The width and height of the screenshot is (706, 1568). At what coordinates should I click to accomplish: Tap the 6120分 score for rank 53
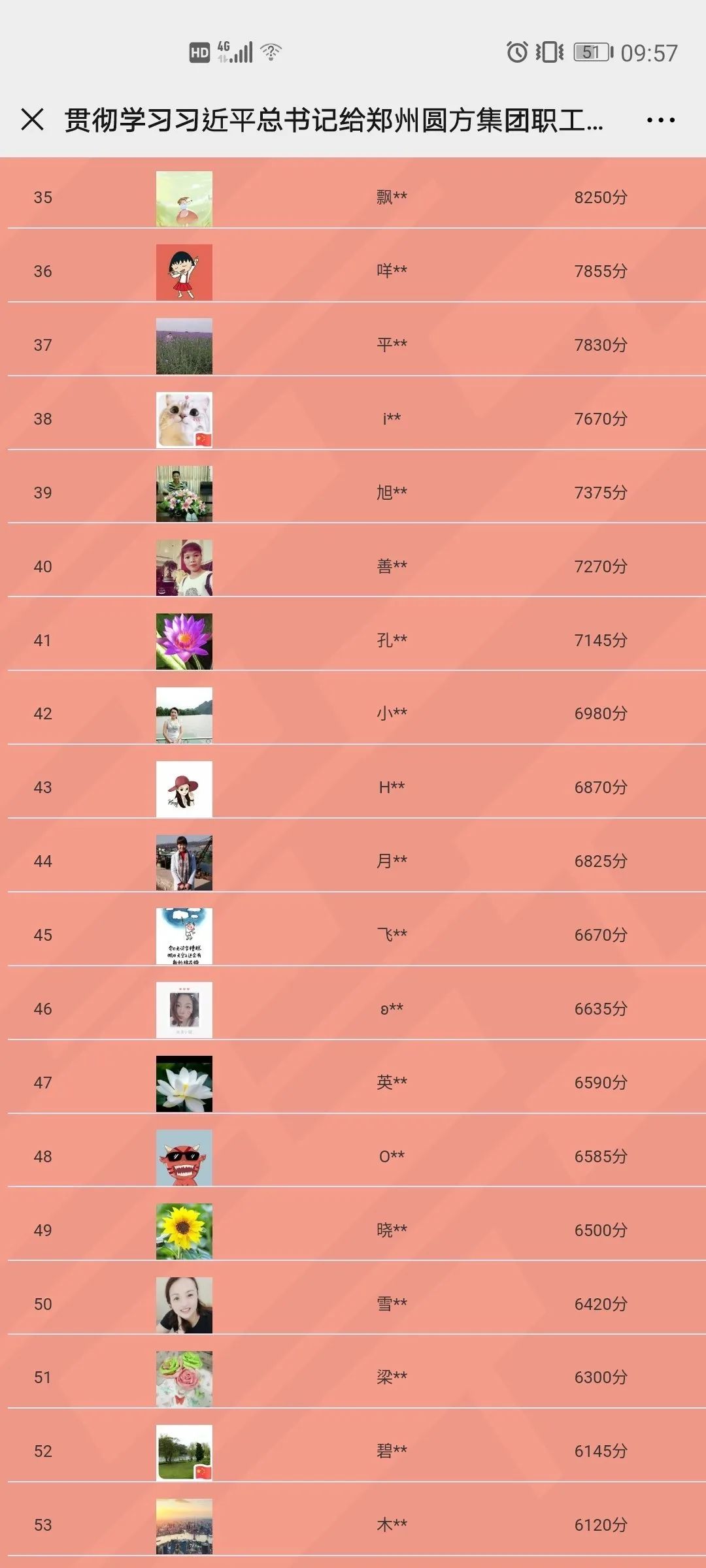click(x=601, y=1525)
